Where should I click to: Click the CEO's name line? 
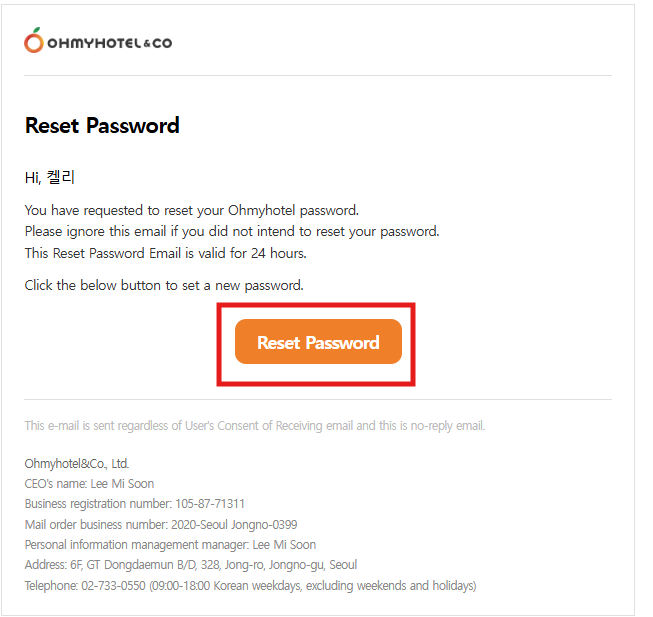tap(89, 484)
